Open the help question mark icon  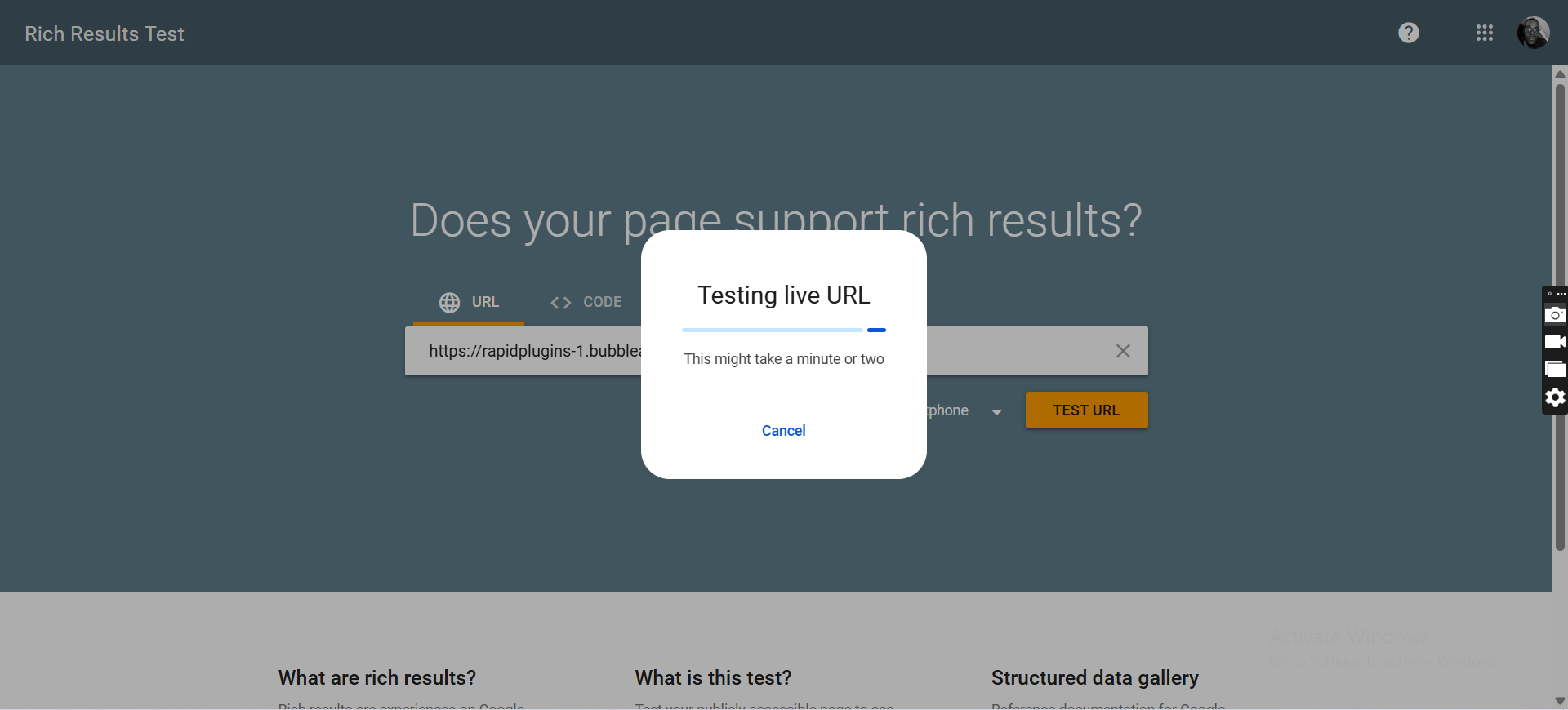tap(1408, 33)
